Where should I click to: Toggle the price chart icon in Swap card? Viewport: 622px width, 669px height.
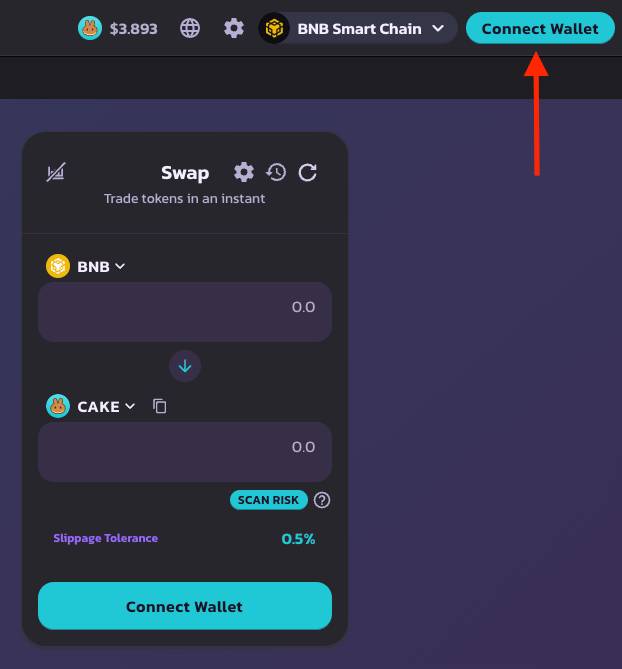click(x=55, y=172)
